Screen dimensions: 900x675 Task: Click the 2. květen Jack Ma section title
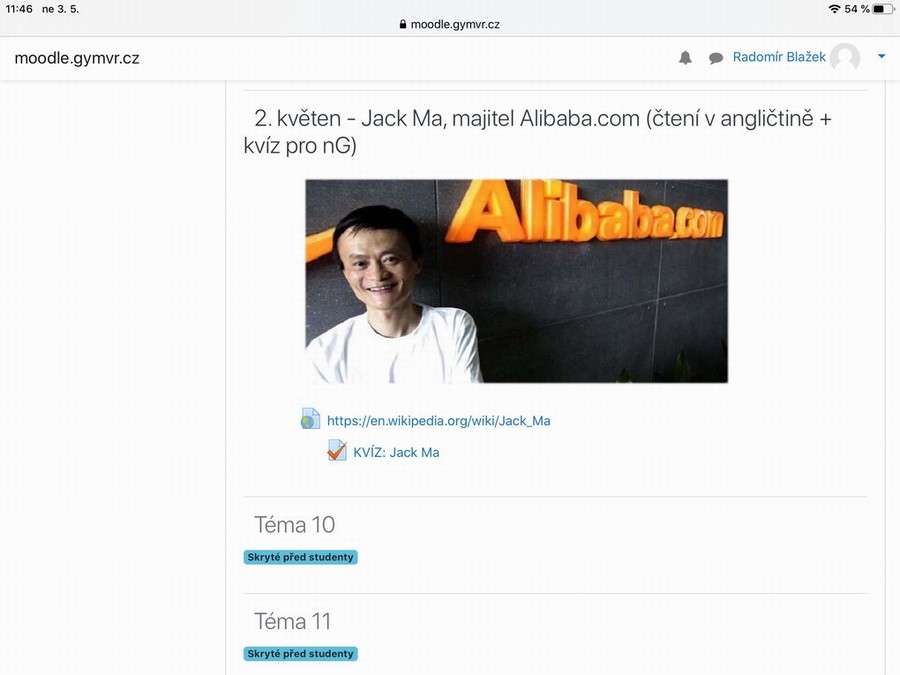tap(537, 132)
